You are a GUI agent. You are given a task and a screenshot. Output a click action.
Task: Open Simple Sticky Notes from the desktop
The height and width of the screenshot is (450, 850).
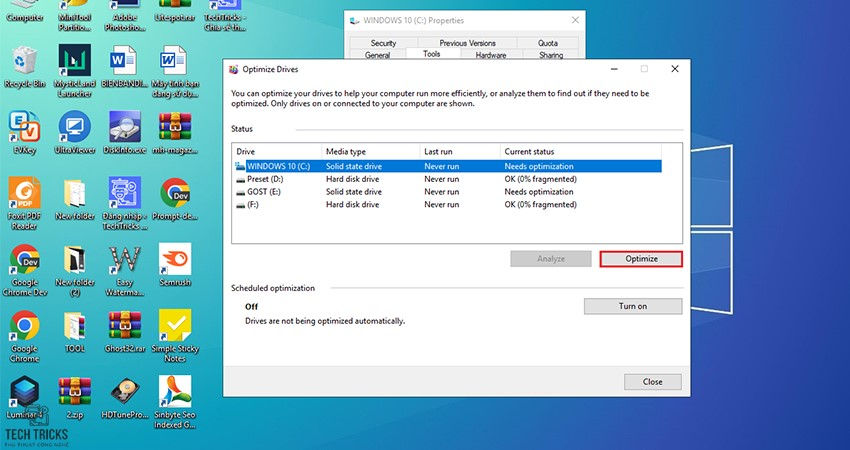[x=175, y=336]
